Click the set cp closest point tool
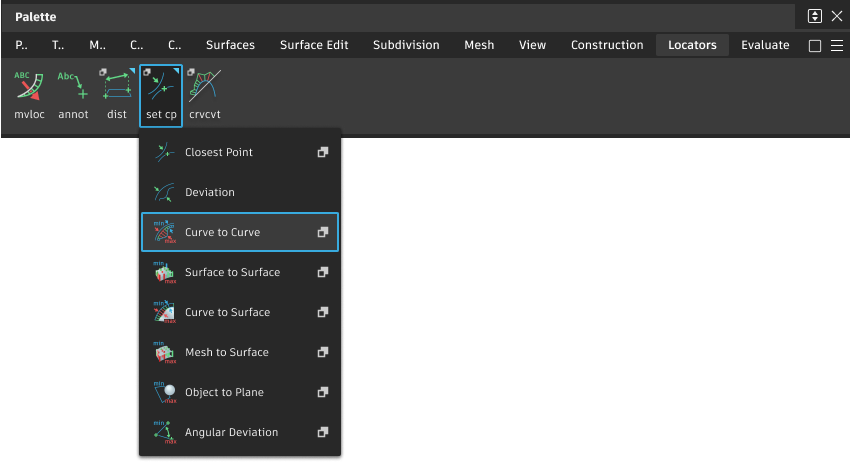This screenshot has width=850, height=470. (x=161, y=94)
